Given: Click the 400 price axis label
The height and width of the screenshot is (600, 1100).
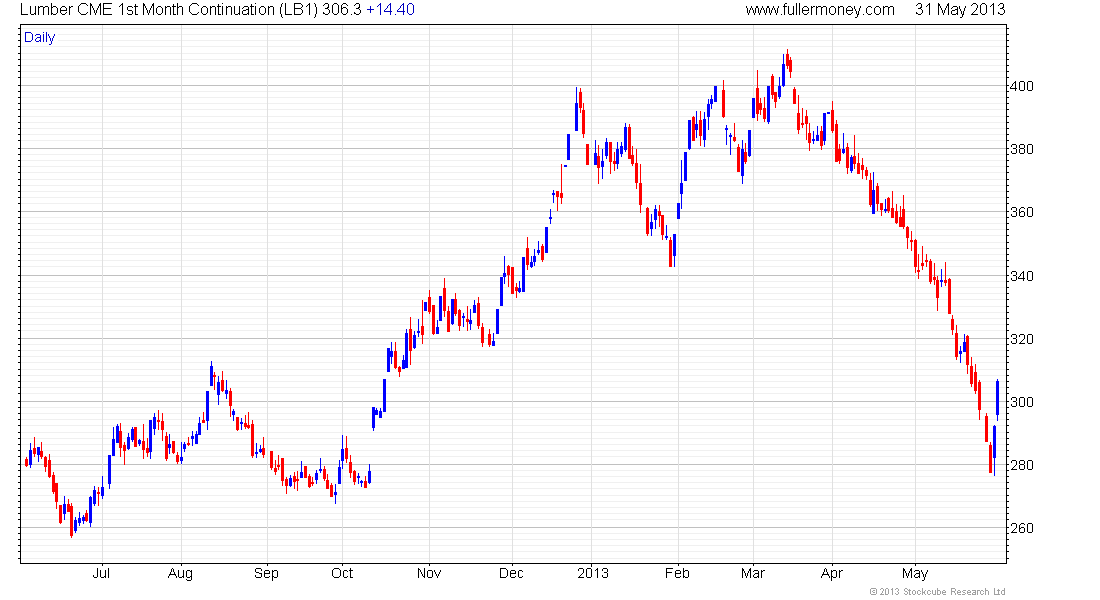Looking at the screenshot, I should pyautogui.click(x=1021, y=86).
